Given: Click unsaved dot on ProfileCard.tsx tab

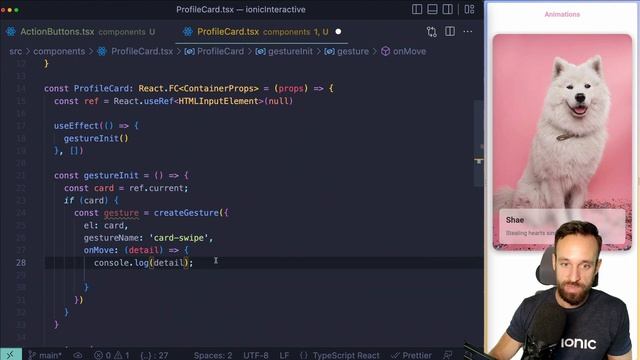Looking at the screenshot, I should click(x=338, y=31).
